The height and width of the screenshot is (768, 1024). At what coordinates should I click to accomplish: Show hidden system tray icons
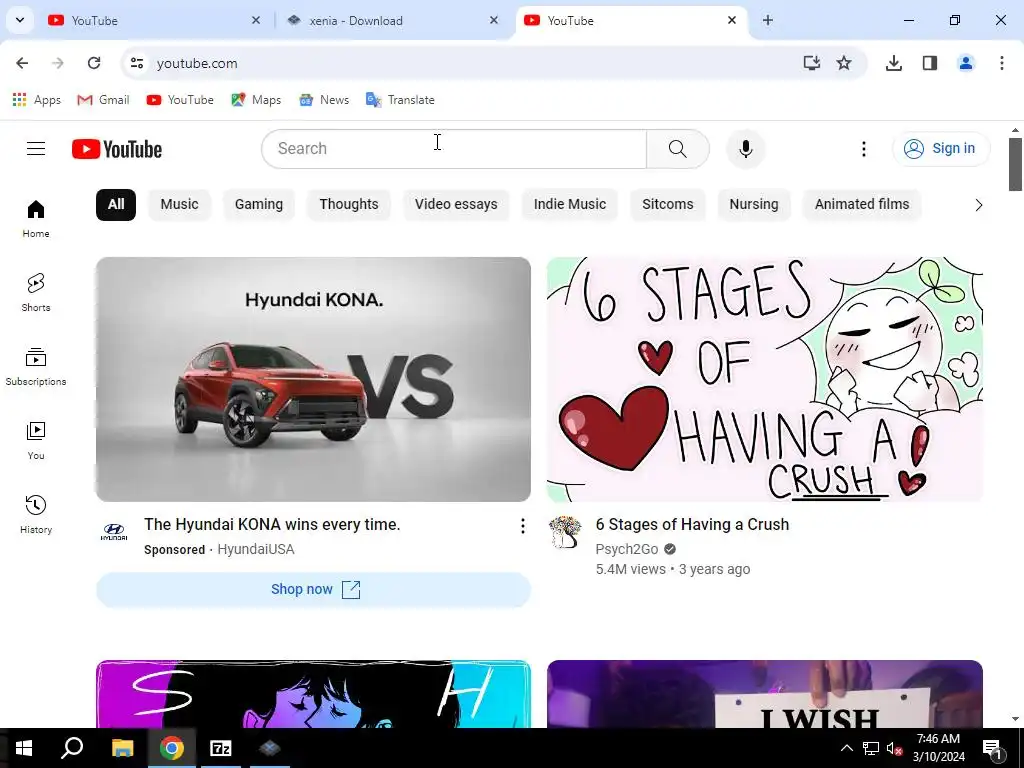click(x=846, y=748)
